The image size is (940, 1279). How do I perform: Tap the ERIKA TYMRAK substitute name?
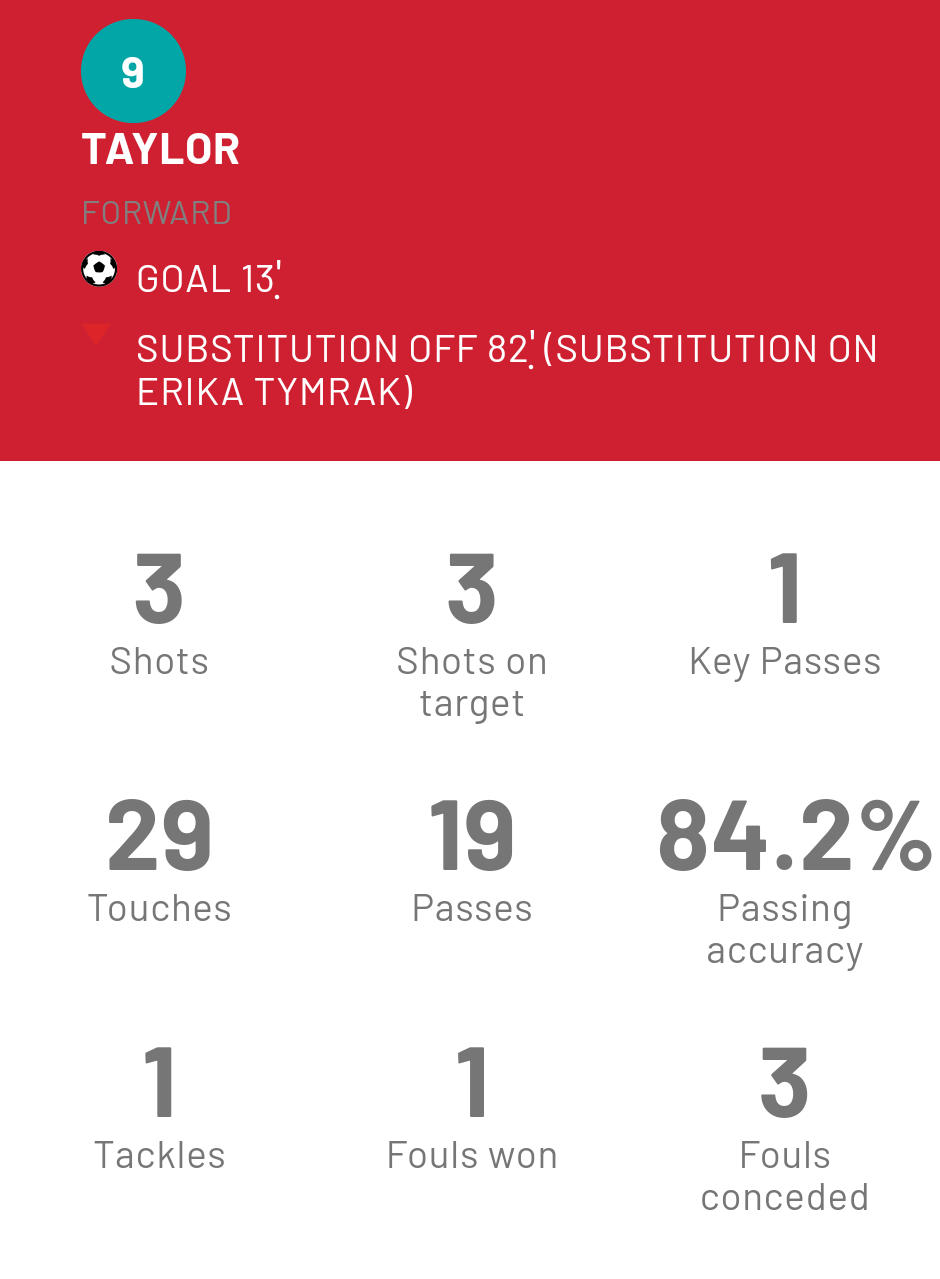point(270,392)
